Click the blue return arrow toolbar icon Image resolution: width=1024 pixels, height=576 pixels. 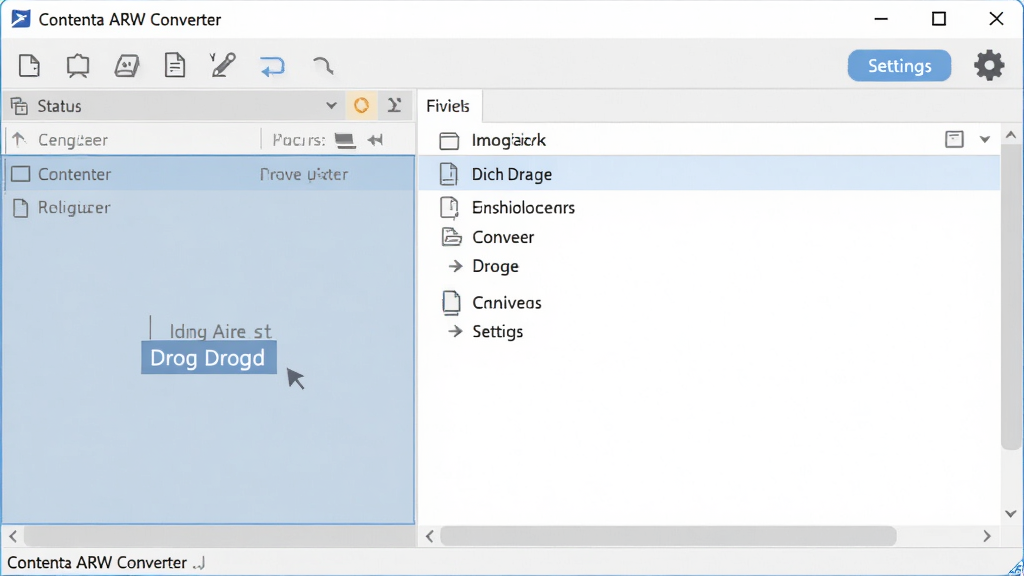click(272, 67)
